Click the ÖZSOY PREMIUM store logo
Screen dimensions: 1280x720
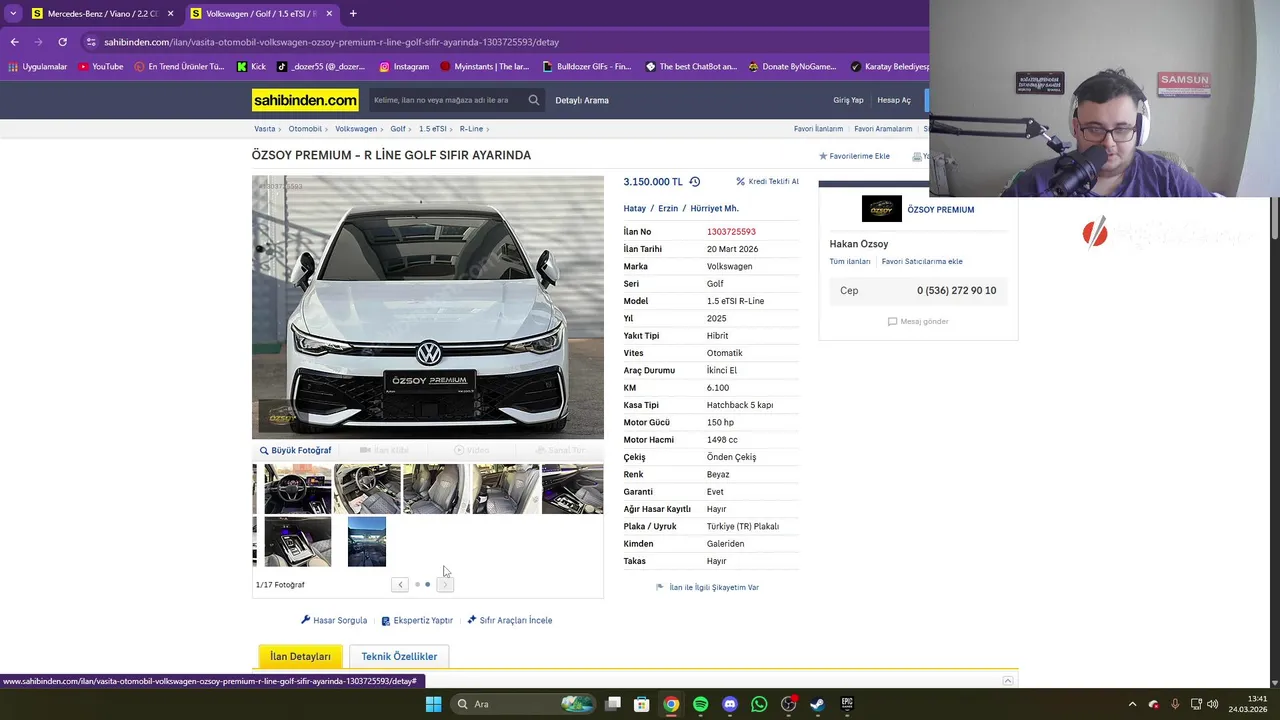[x=881, y=209]
